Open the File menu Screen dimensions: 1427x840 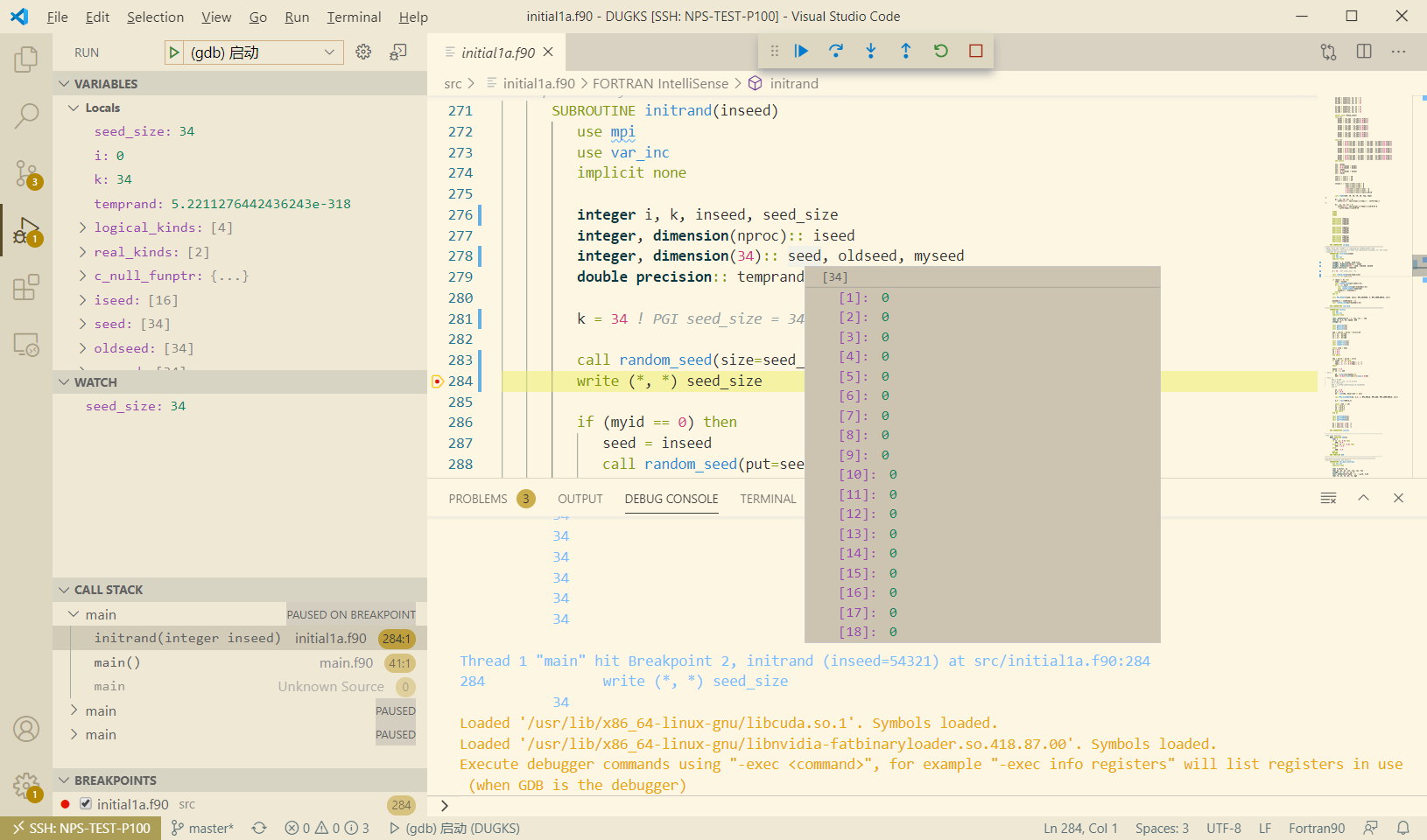coord(58,17)
